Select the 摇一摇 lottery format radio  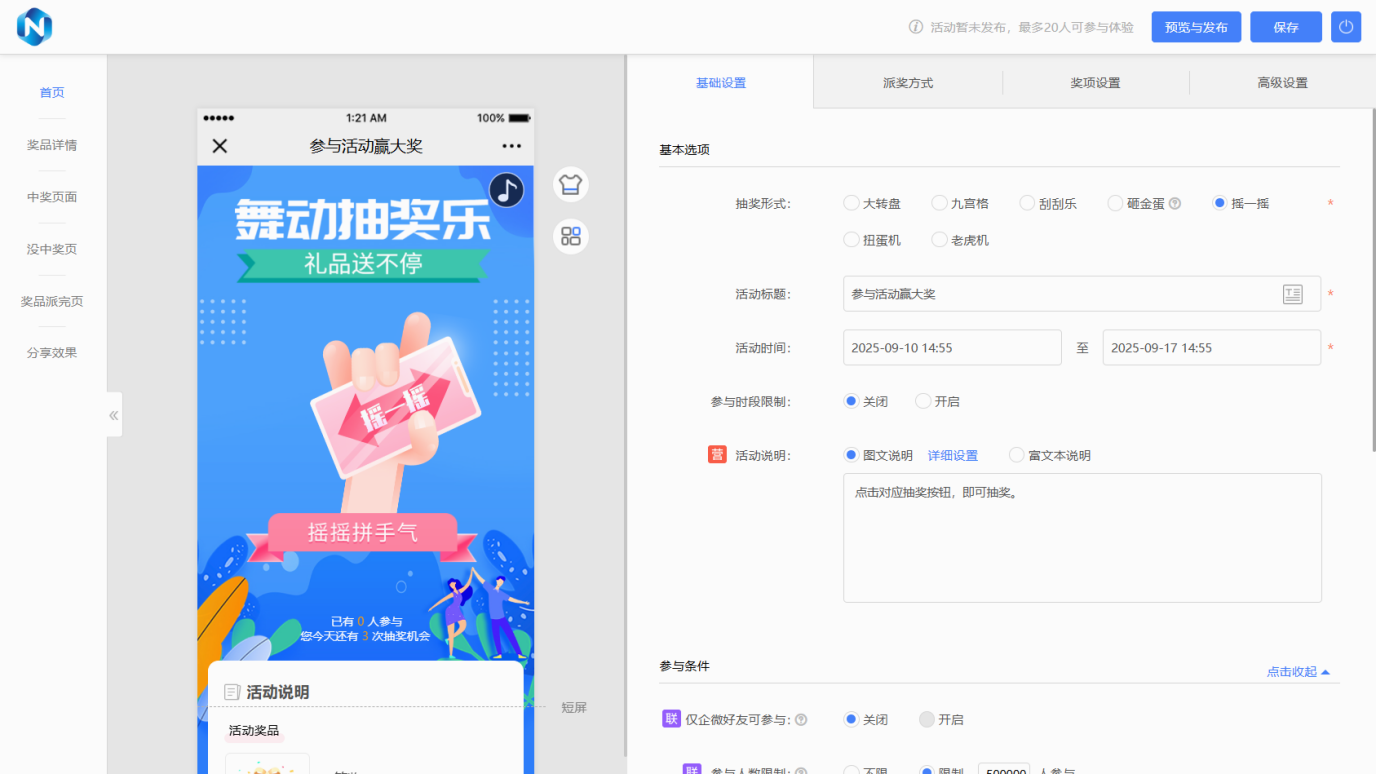pyautogui.click(x=1219, y=202)
